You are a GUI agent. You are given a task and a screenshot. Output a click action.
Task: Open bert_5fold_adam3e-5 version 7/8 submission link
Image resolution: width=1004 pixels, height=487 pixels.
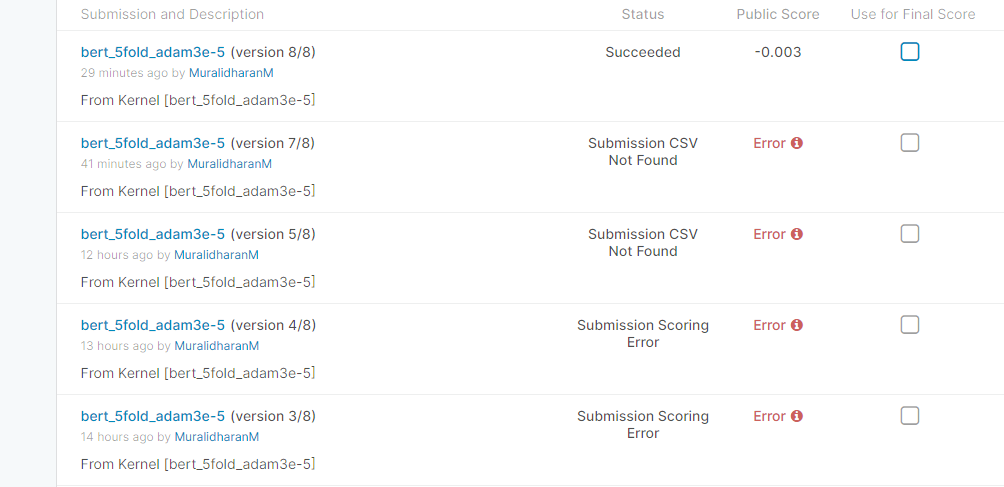pyautogui.click(x=153, y=143)
